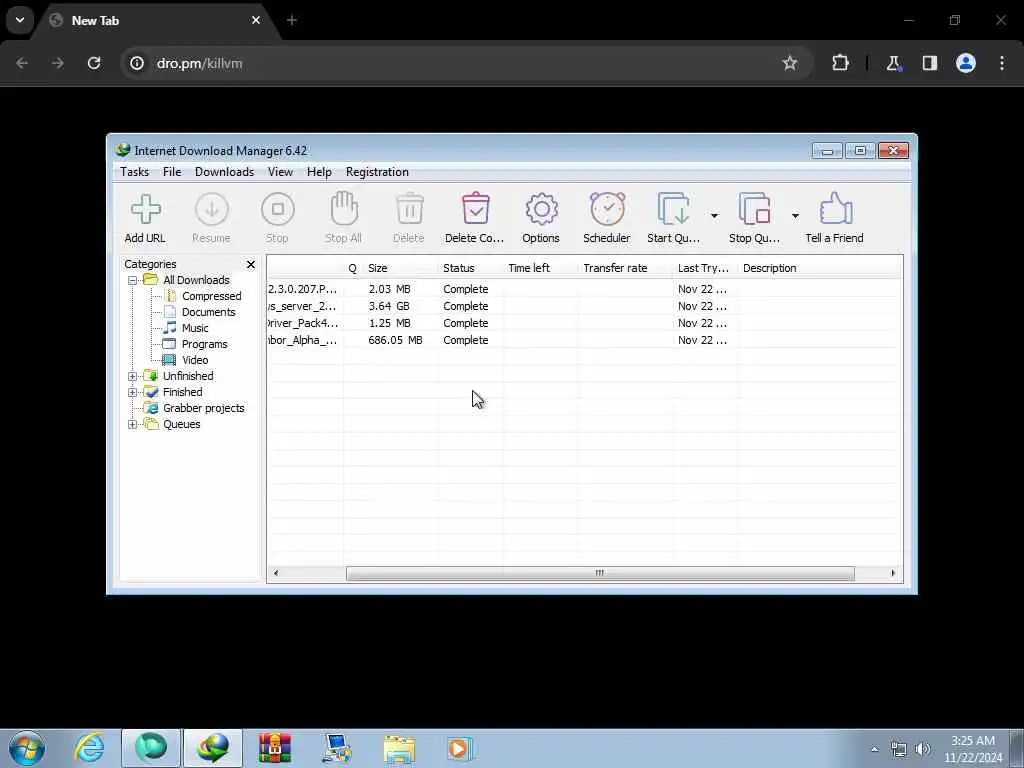Launch Internet Explorer from the taskbar
The image size is (1024, 768).
[89, 748]
